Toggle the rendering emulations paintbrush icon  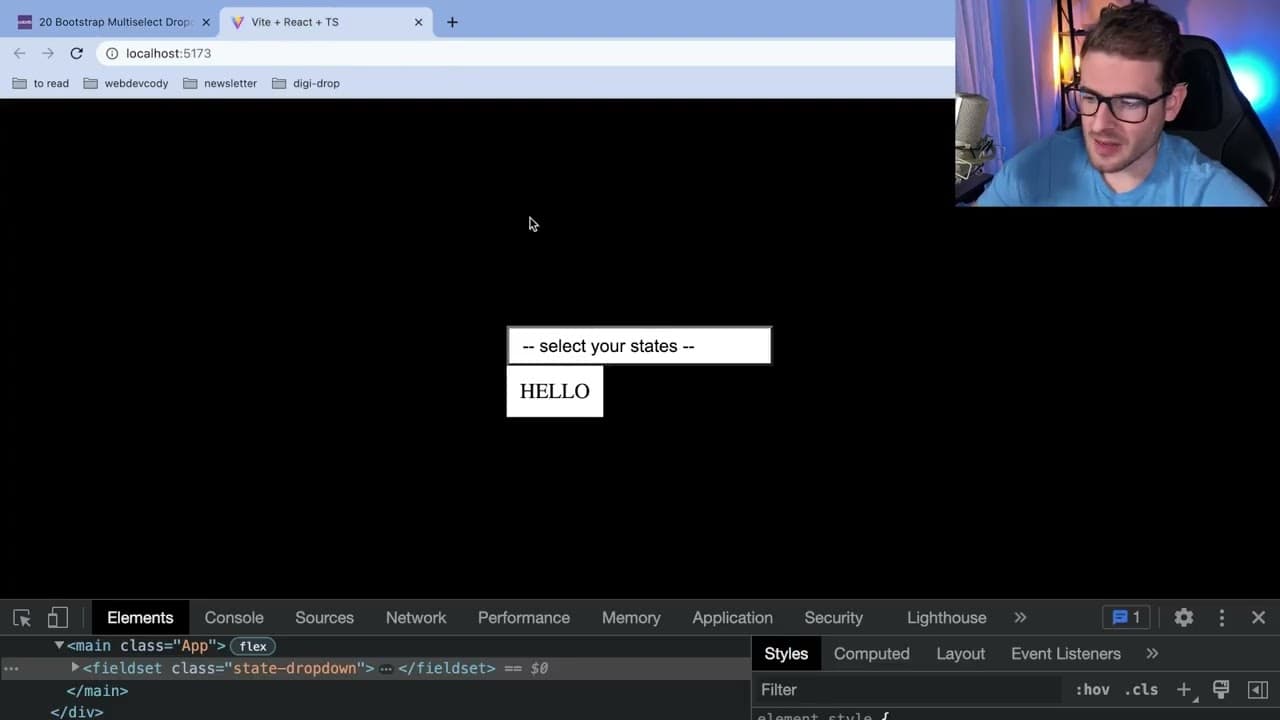coord(1221,689)
